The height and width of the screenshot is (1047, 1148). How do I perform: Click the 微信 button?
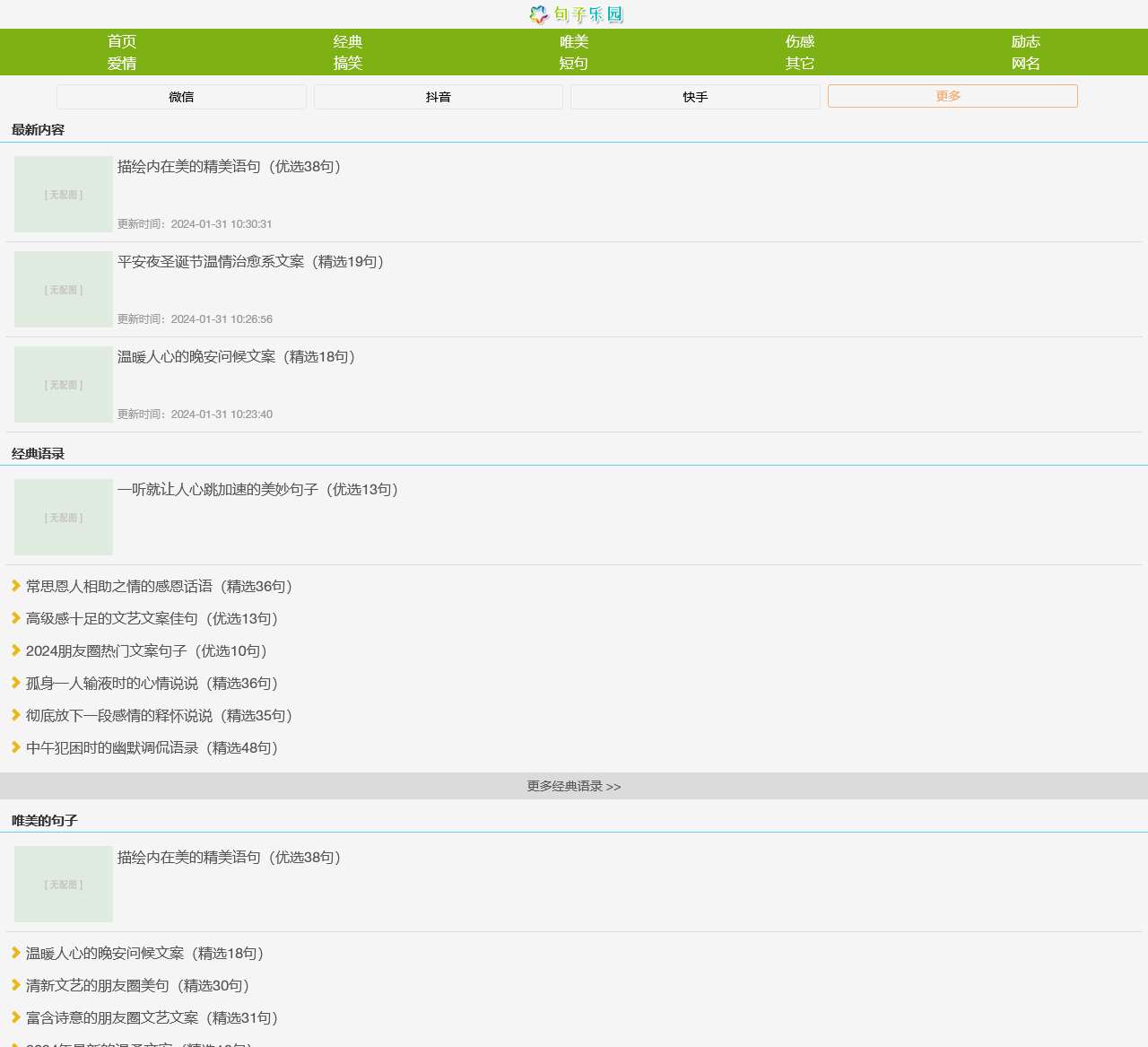coord(181,97)
